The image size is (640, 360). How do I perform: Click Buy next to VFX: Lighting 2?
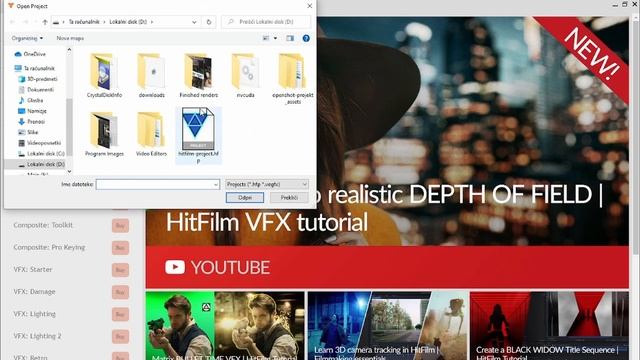[x=120, y=336]
